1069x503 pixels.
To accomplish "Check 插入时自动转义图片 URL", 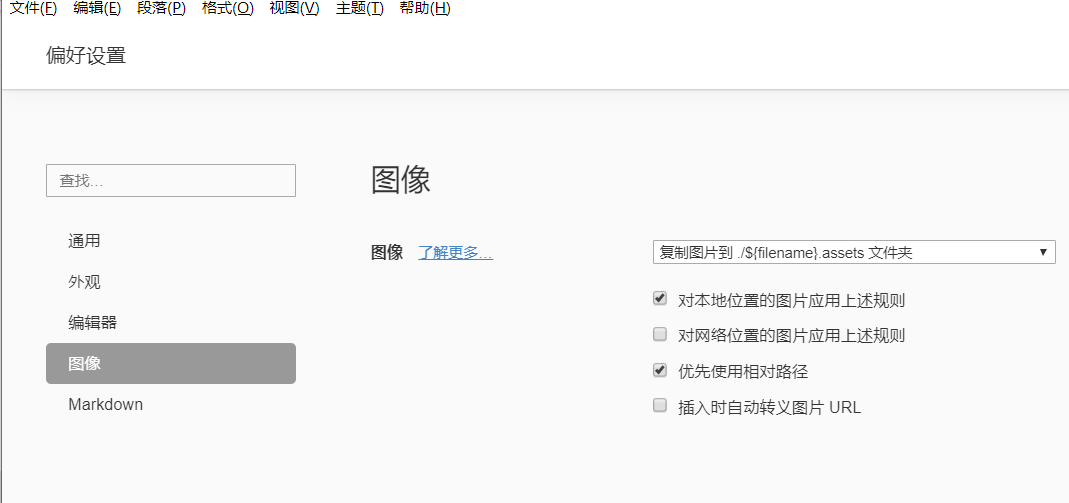I will coord(660,406).
